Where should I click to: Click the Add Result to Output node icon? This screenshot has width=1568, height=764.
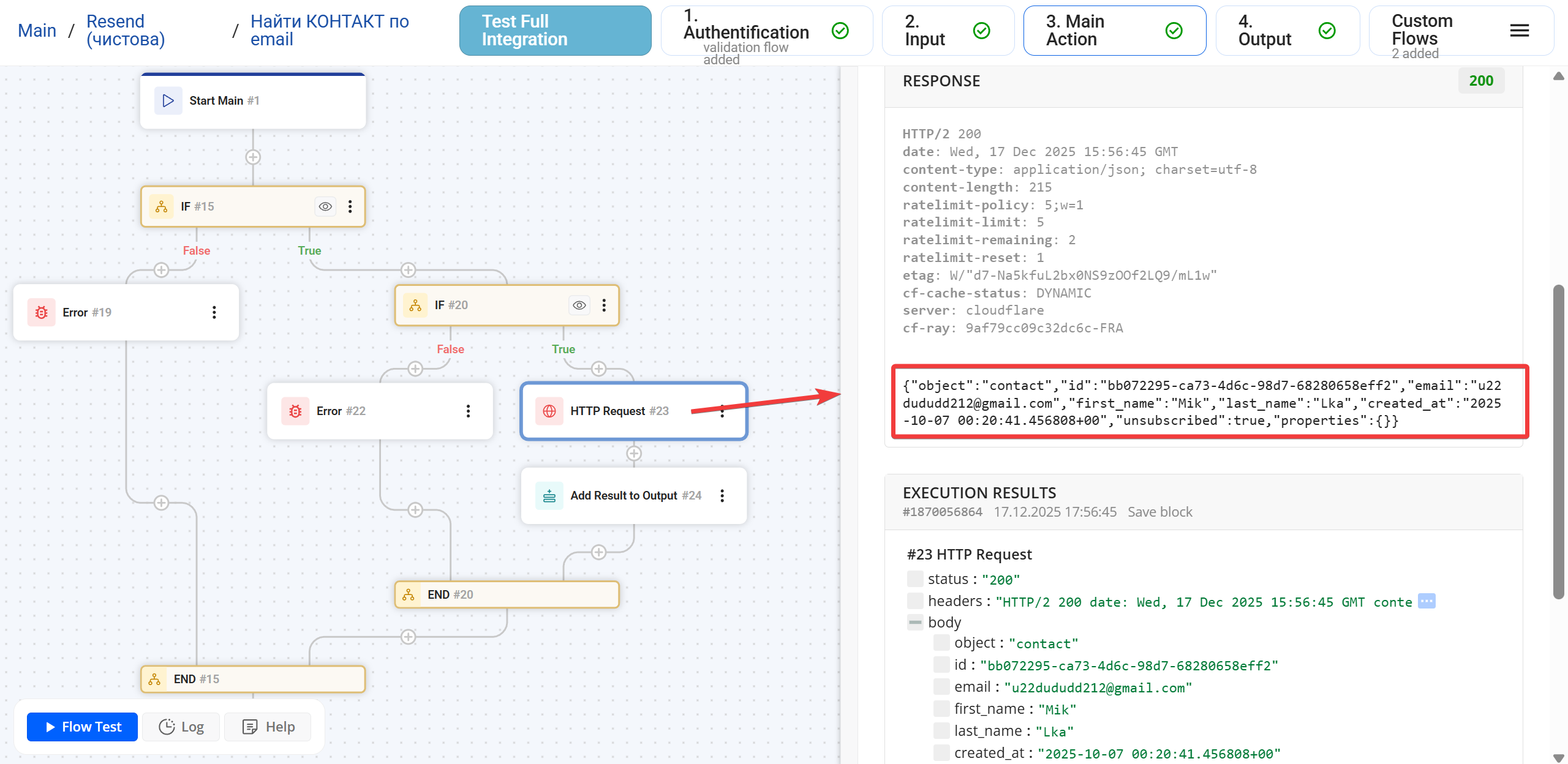tap(549, 495)
